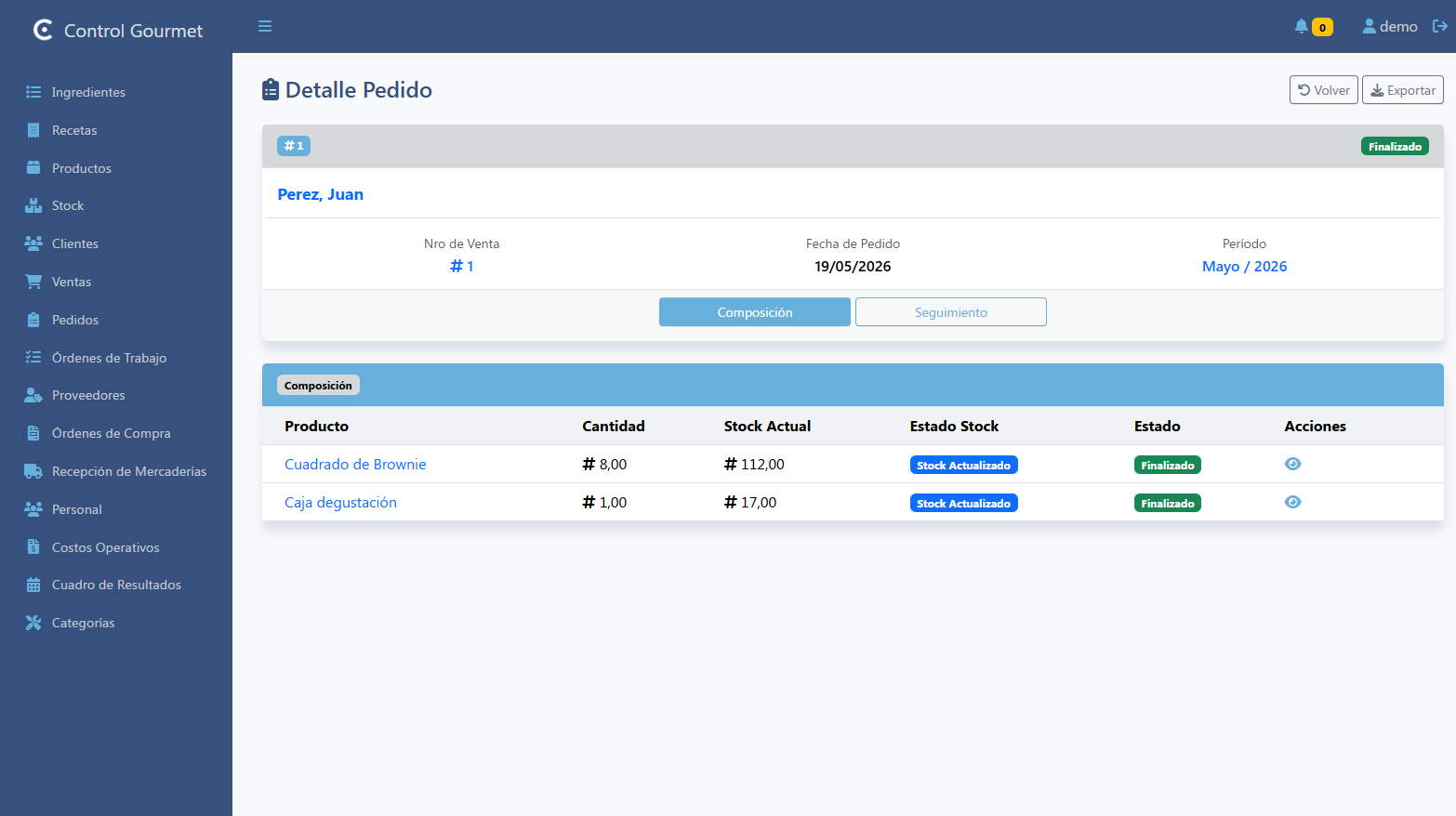Open Cuadrado de Brownie product link
1456x816 pixels.
355,465
